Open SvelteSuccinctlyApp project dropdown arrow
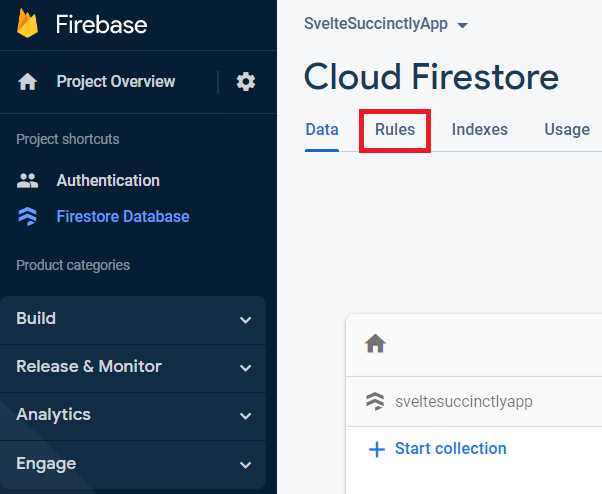Viewport: 602px width, 494px height. point(463,25)
